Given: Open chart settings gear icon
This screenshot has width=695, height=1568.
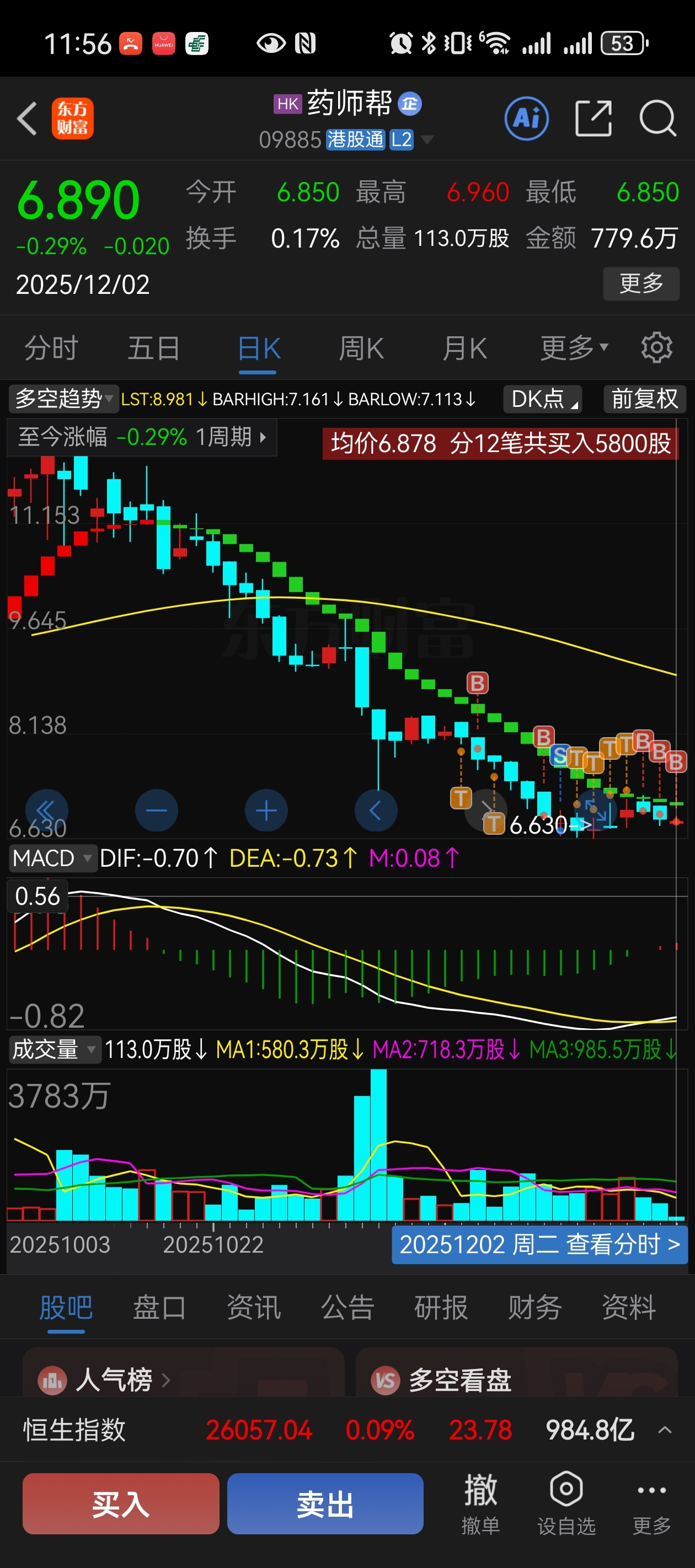Looking at the screenshot, I should tap(656, 347).
